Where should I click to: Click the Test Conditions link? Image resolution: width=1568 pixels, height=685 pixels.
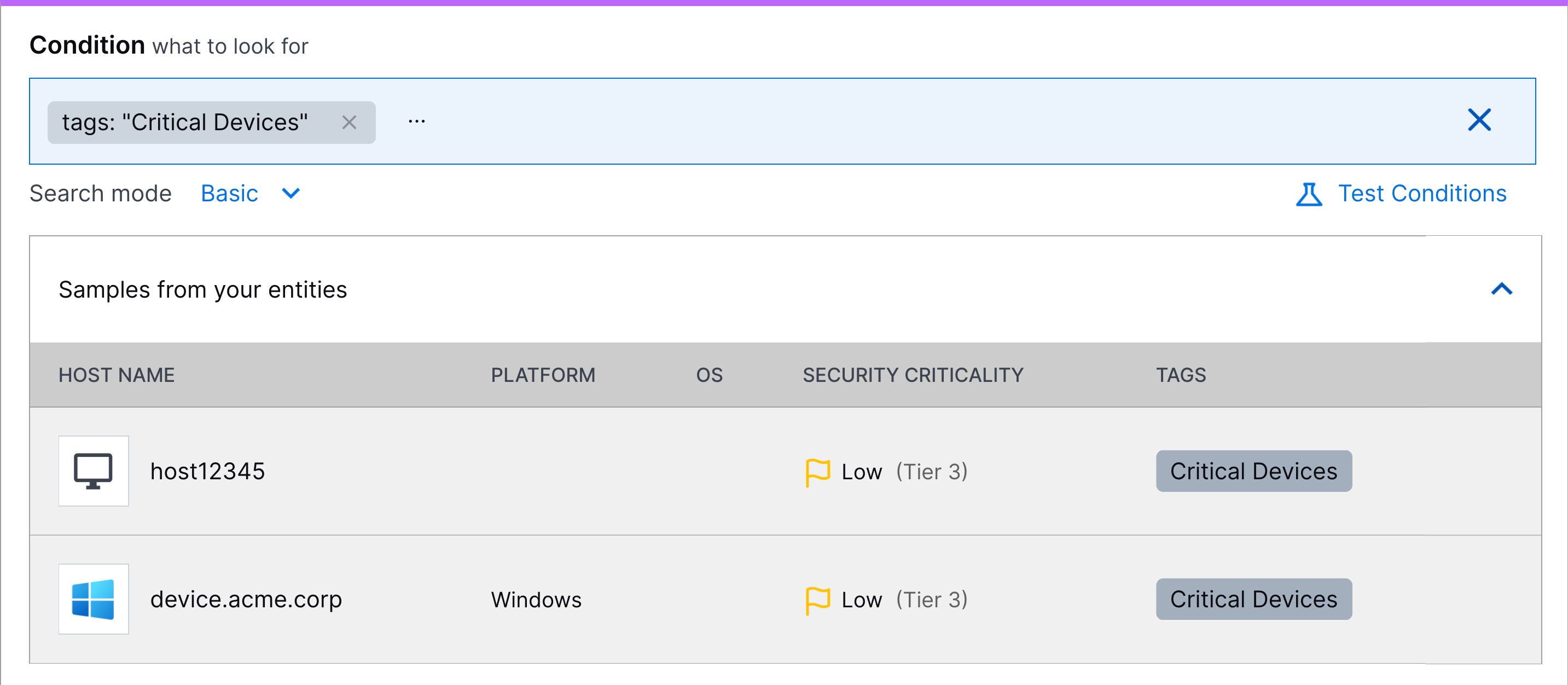point(1422,194)
